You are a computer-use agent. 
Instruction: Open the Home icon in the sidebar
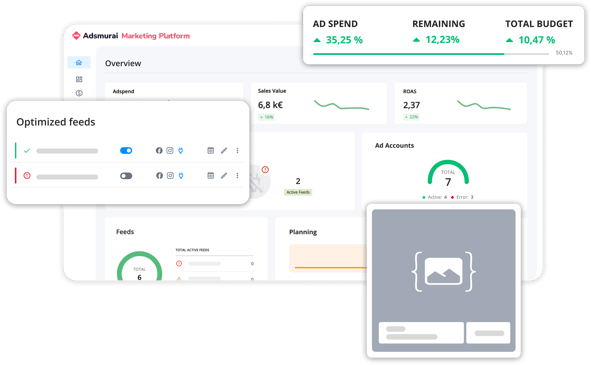(79, 63)
